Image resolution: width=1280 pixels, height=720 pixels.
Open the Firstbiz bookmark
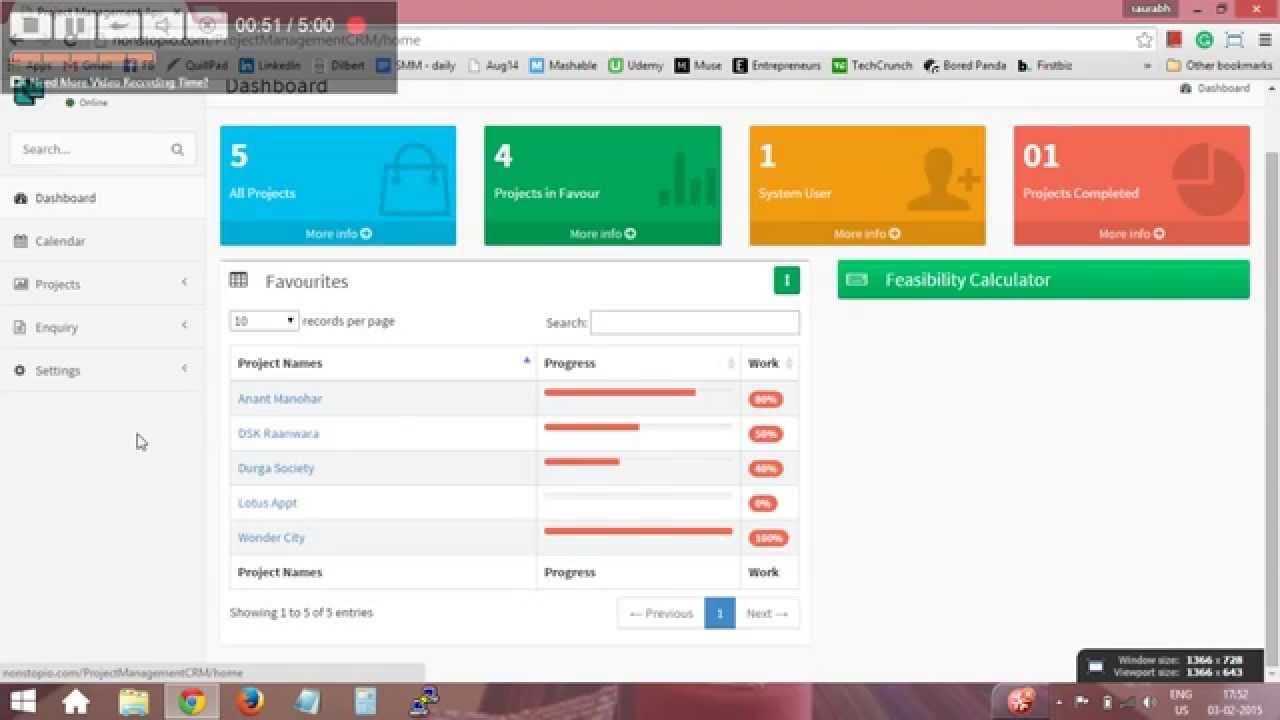(1045, 66)
